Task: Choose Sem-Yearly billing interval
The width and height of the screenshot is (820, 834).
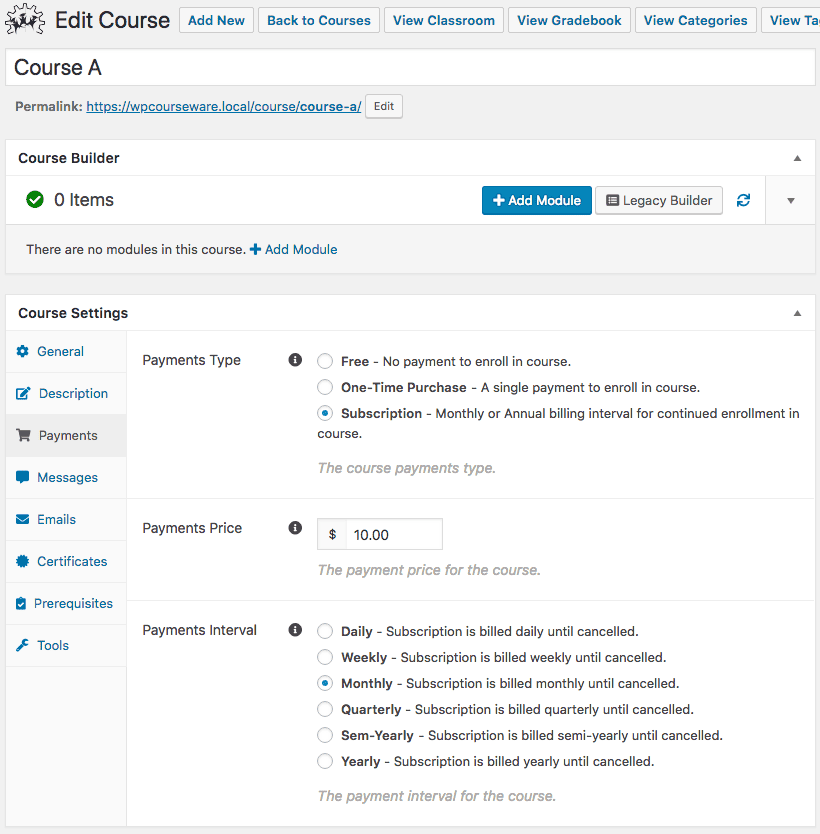Action: (325, 736)
